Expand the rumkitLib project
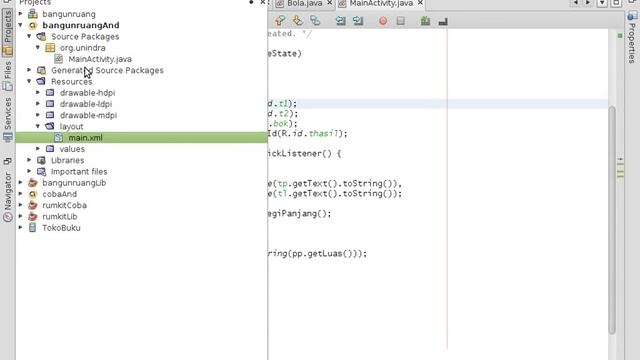640x360 pixels. click(21, 216)
